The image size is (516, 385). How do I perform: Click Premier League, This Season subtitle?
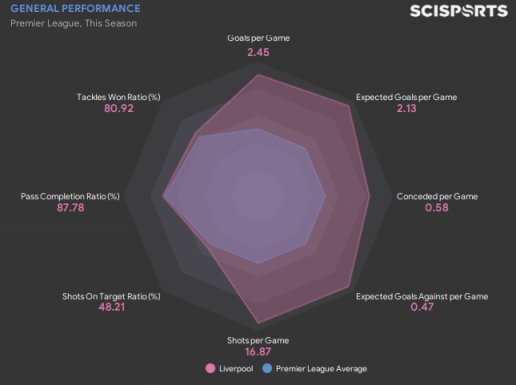click(73, 23)
